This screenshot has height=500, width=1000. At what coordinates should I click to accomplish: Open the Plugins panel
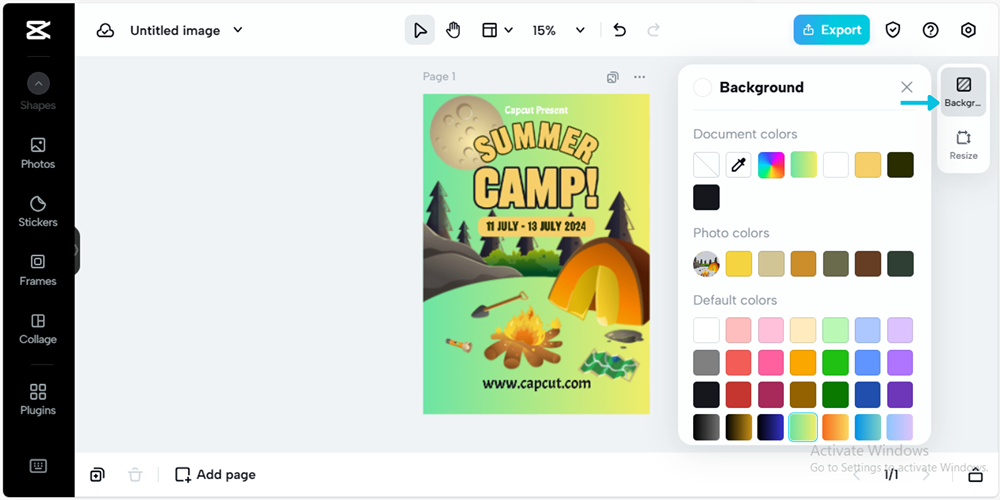38,399
